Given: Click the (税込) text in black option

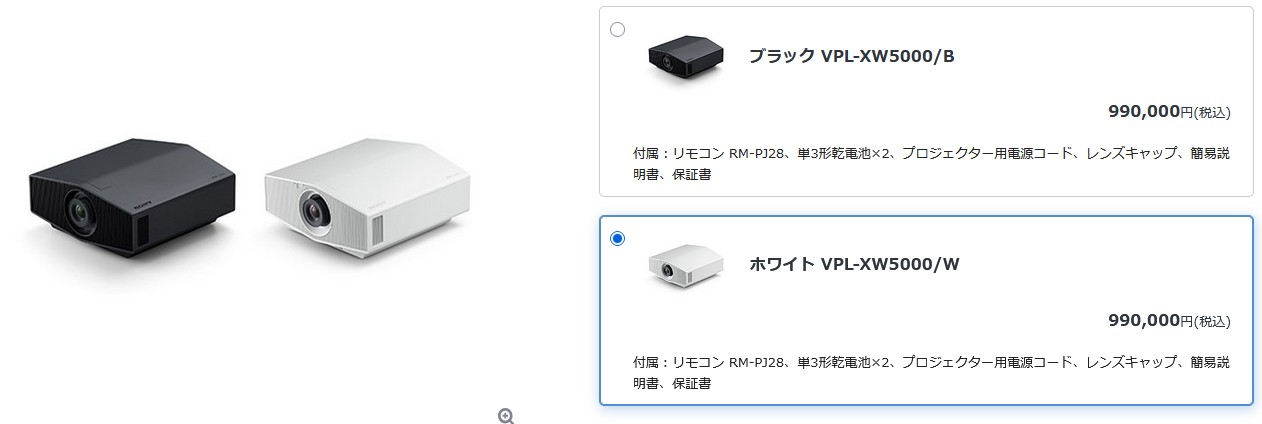Looking at the screenshot, I should [1213, 113].
